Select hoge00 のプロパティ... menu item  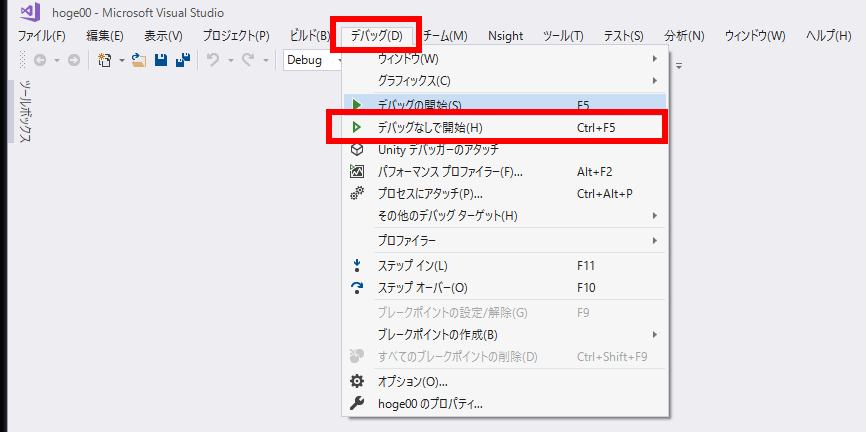505,404
